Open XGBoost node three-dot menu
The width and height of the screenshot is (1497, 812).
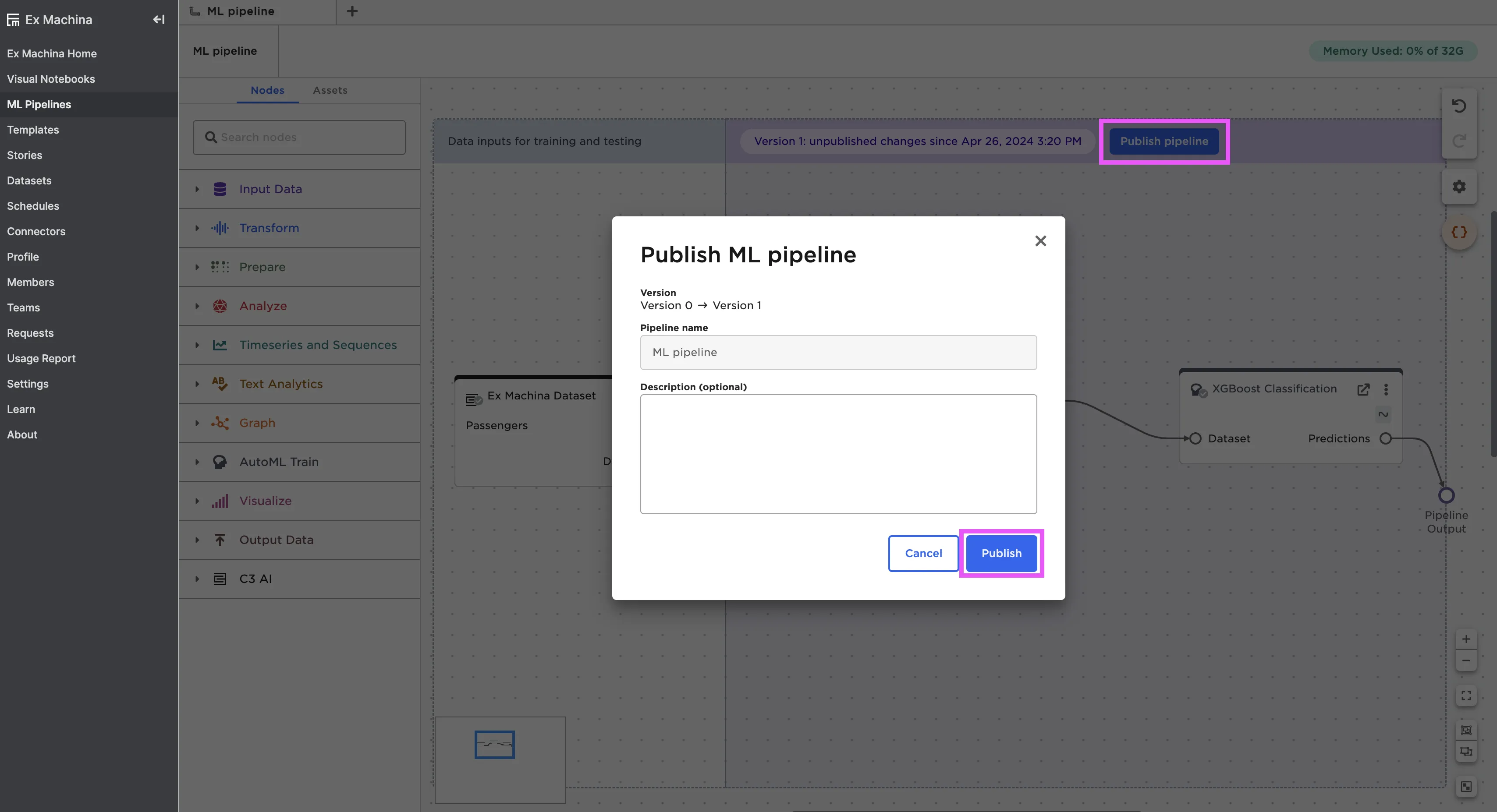pos(1386,389)
